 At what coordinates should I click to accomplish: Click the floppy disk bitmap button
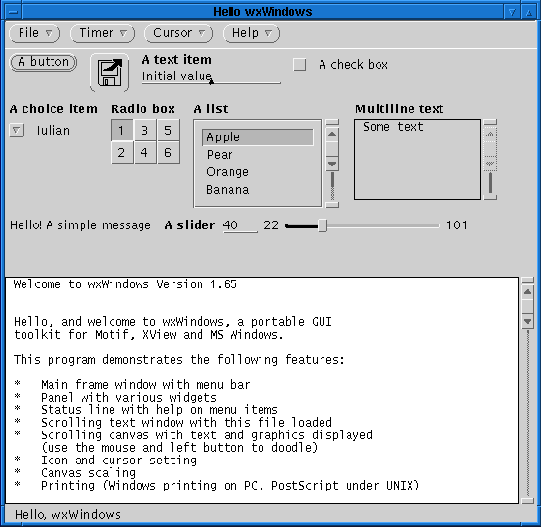click(x=110, y=72)
